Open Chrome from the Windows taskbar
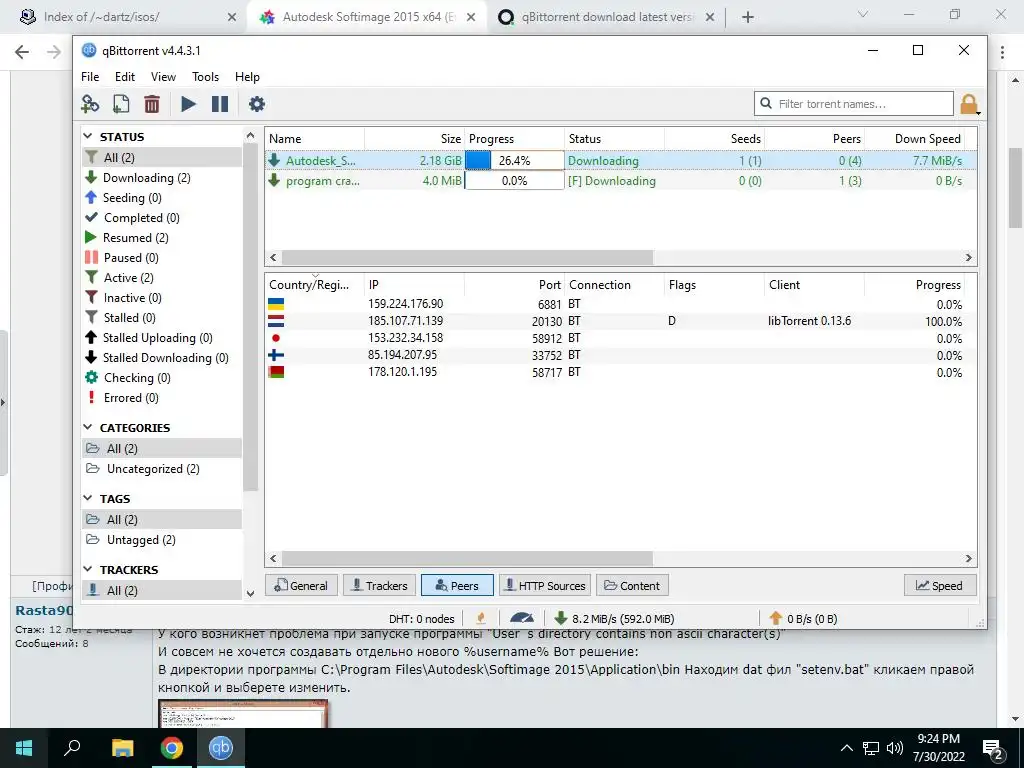Screen dimensions: 1024x768 click(x=172, y=748)
